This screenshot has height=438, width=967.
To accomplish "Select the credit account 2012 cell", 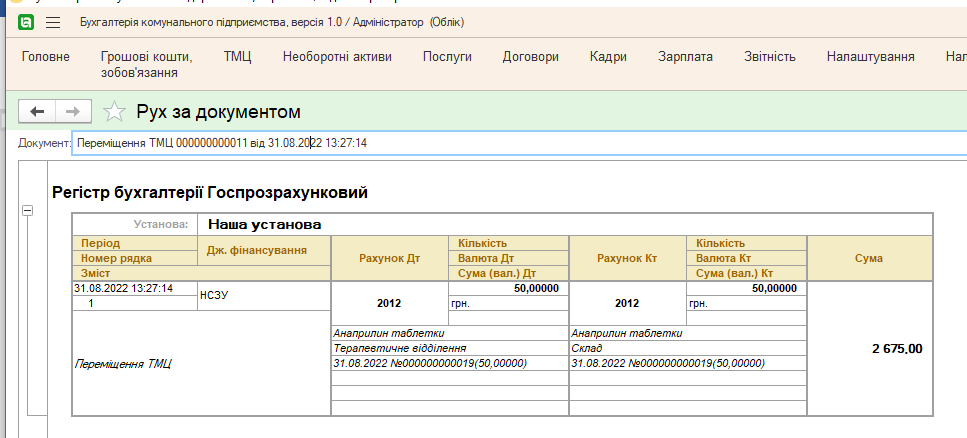I will (628, 304).
